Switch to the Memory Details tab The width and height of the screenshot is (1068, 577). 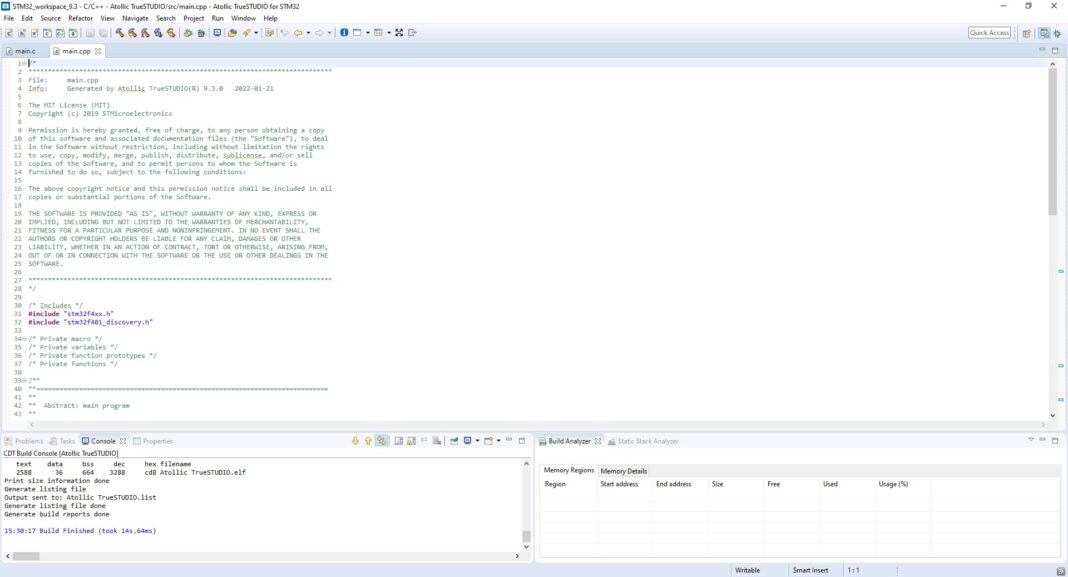click(623, 470)
